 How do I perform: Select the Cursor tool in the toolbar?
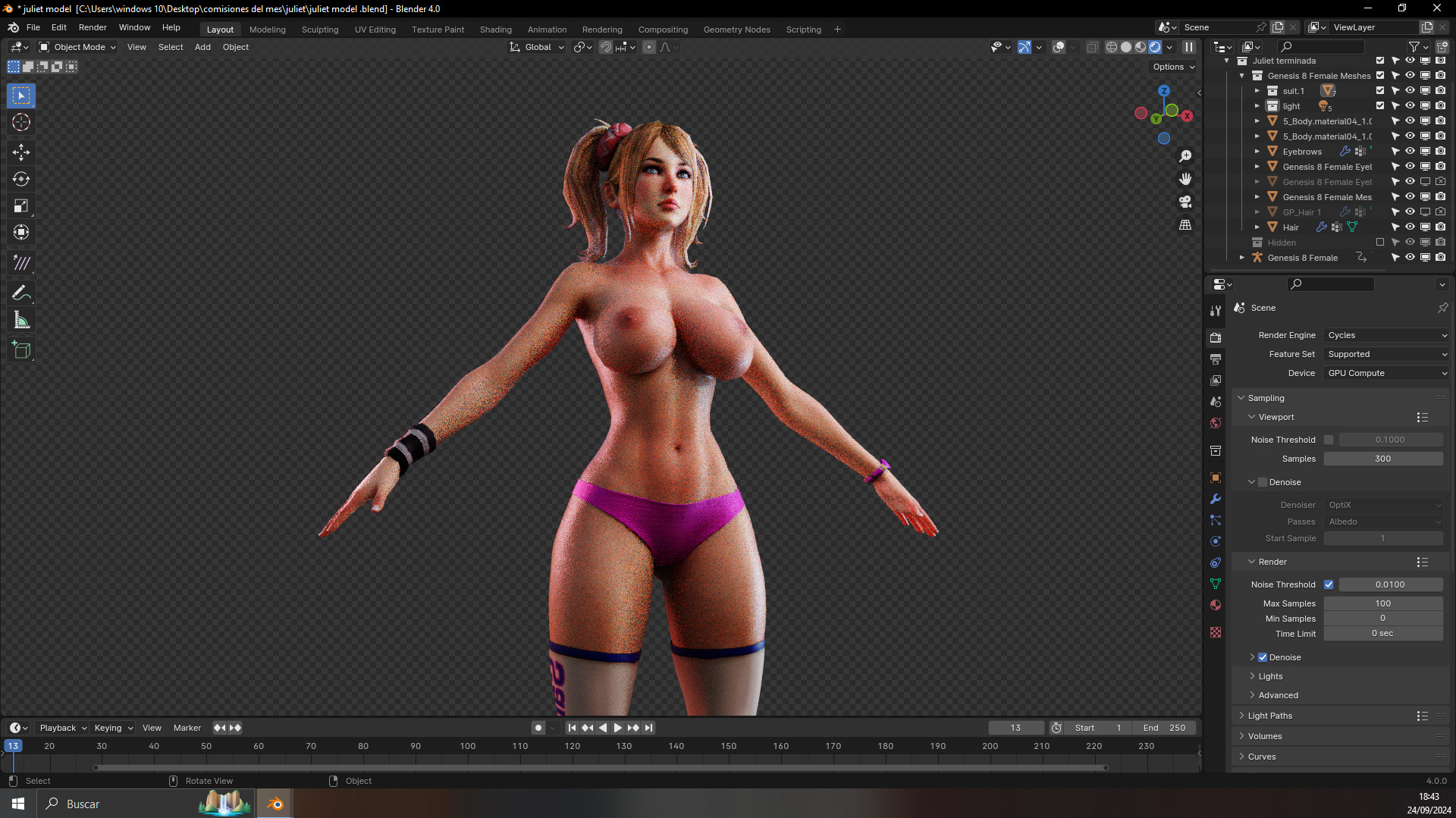click(x=21, y=123)
